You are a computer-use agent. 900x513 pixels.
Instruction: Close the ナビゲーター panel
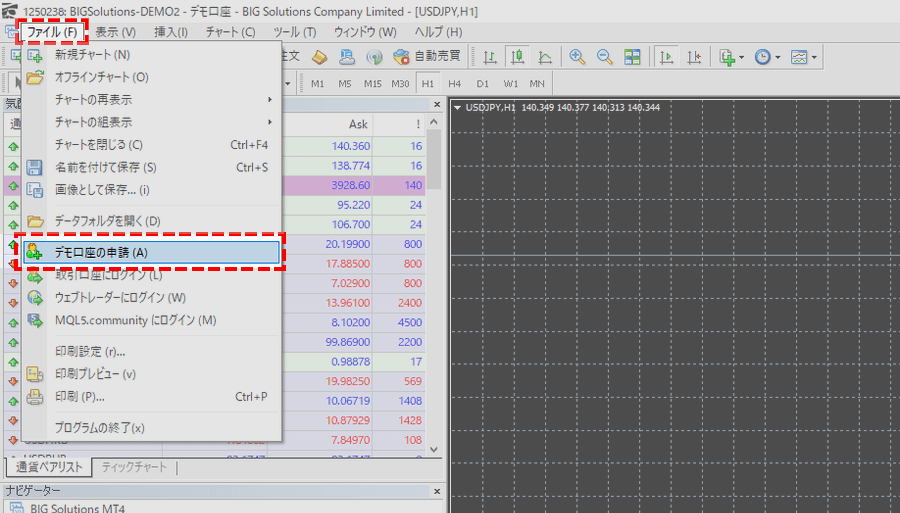[x=437, y=491]
